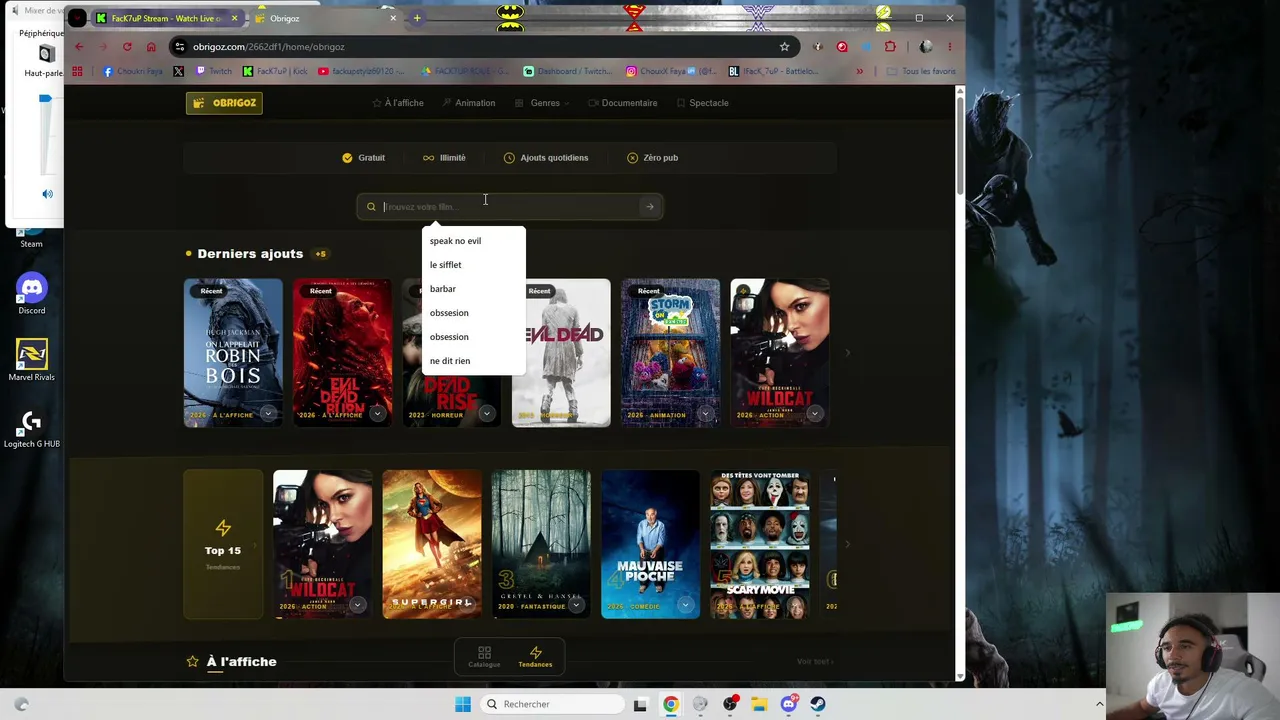The width and height of the screenshot is (1280, 720).
Task: Open the Chrome profile avatar
Action: (926, 47)
